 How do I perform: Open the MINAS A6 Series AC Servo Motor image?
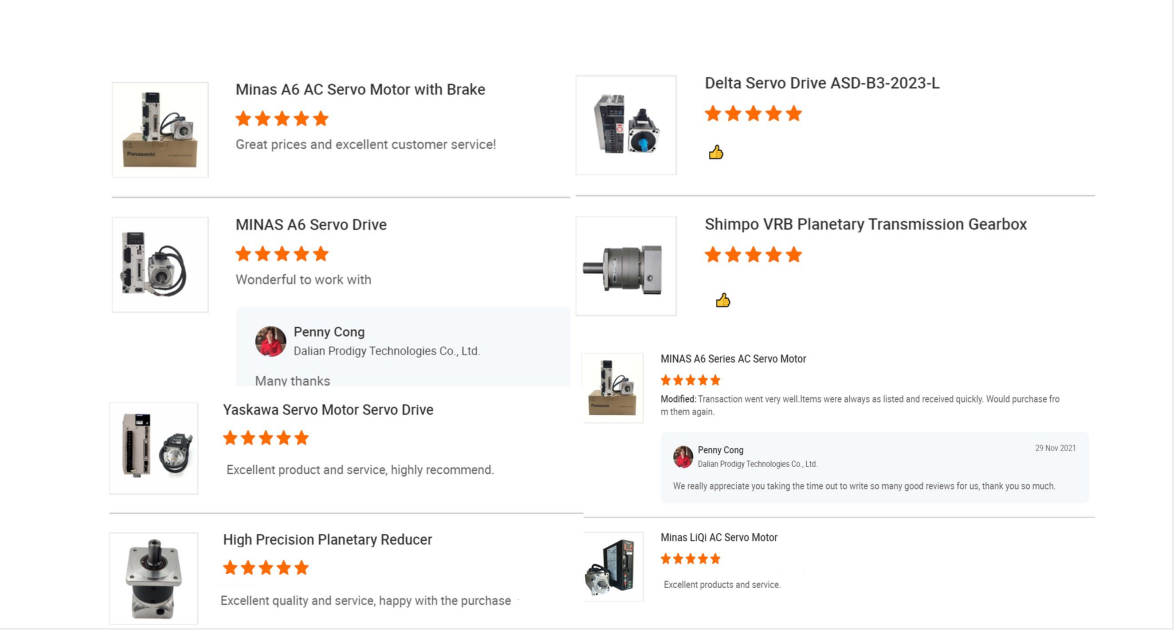pyautogui.click(x=613, y=387)
